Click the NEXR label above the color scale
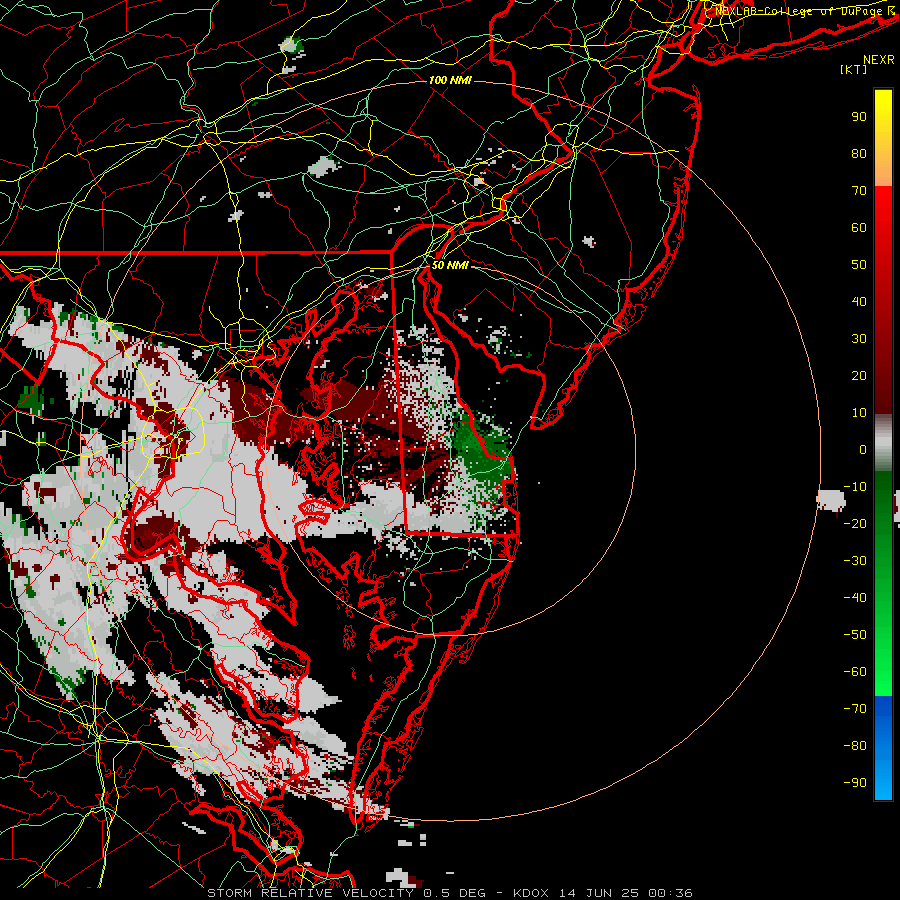900x900 pixels. pos(878,60)
